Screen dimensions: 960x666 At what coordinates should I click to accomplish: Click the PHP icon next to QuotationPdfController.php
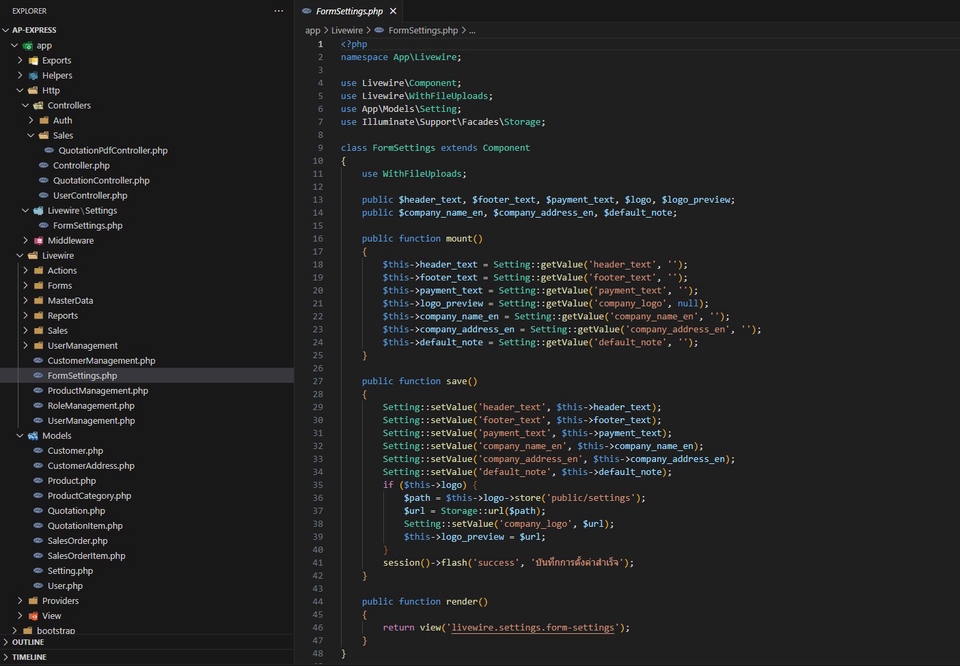[x=48, y=150]
